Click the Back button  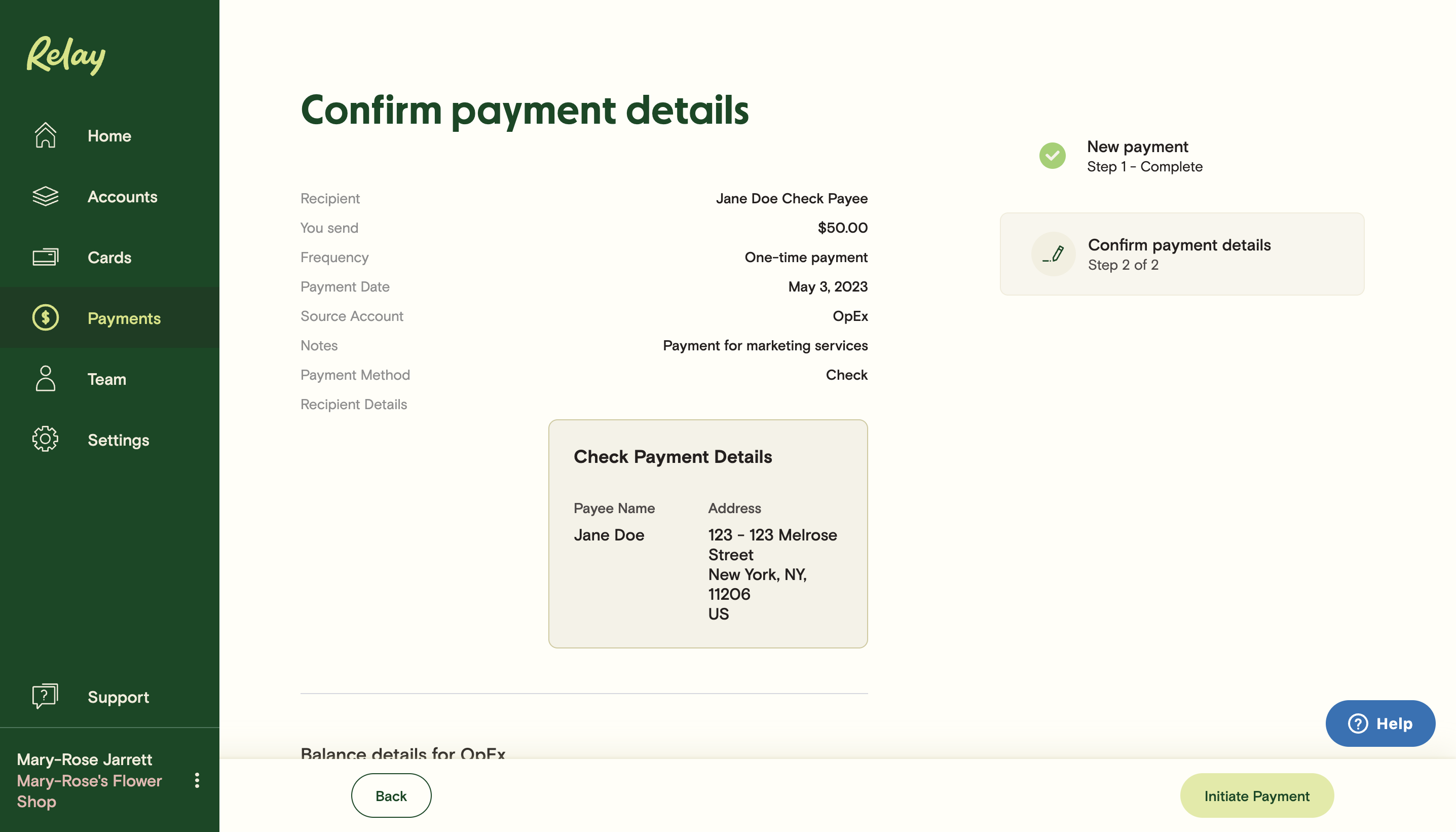(391, 795)
